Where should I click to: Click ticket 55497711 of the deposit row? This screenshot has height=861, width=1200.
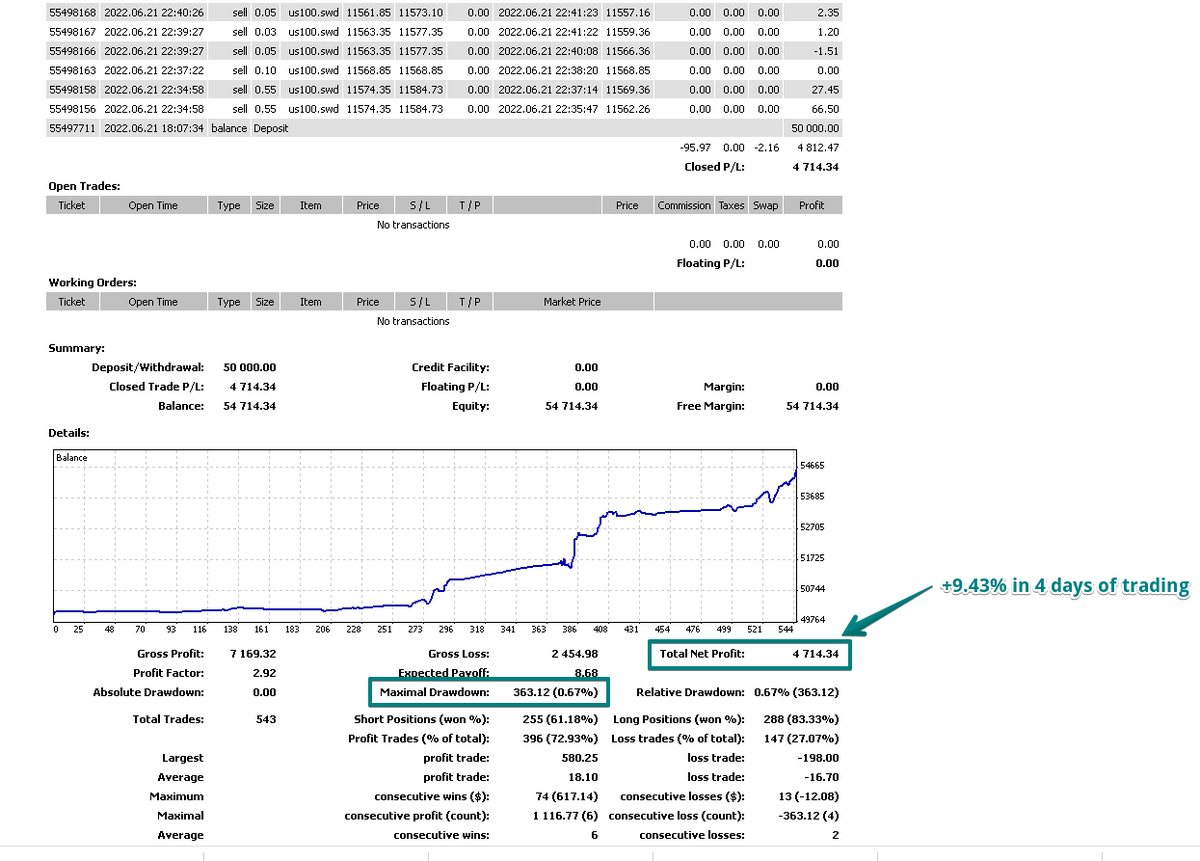pyautogui.click(x=72, y=129)
